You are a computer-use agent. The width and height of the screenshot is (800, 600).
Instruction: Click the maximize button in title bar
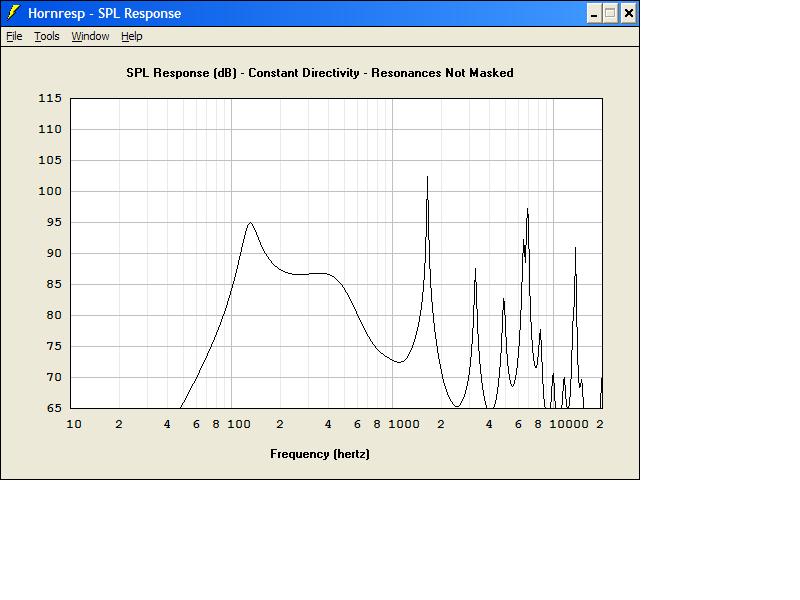(x=610, y=13)
